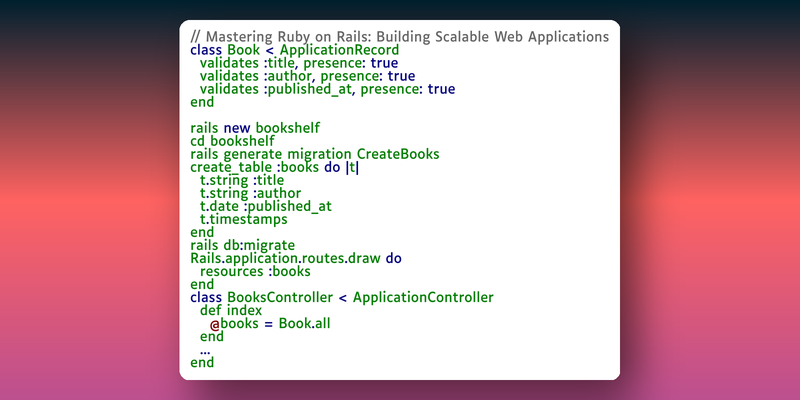Click the line "validates :title, presence: true"

pyautogui.click(x=299, y=63)
